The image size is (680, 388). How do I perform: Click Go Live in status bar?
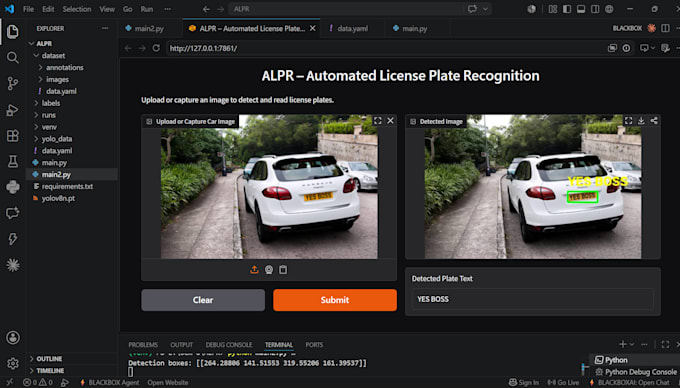click(x=563, y=382)
